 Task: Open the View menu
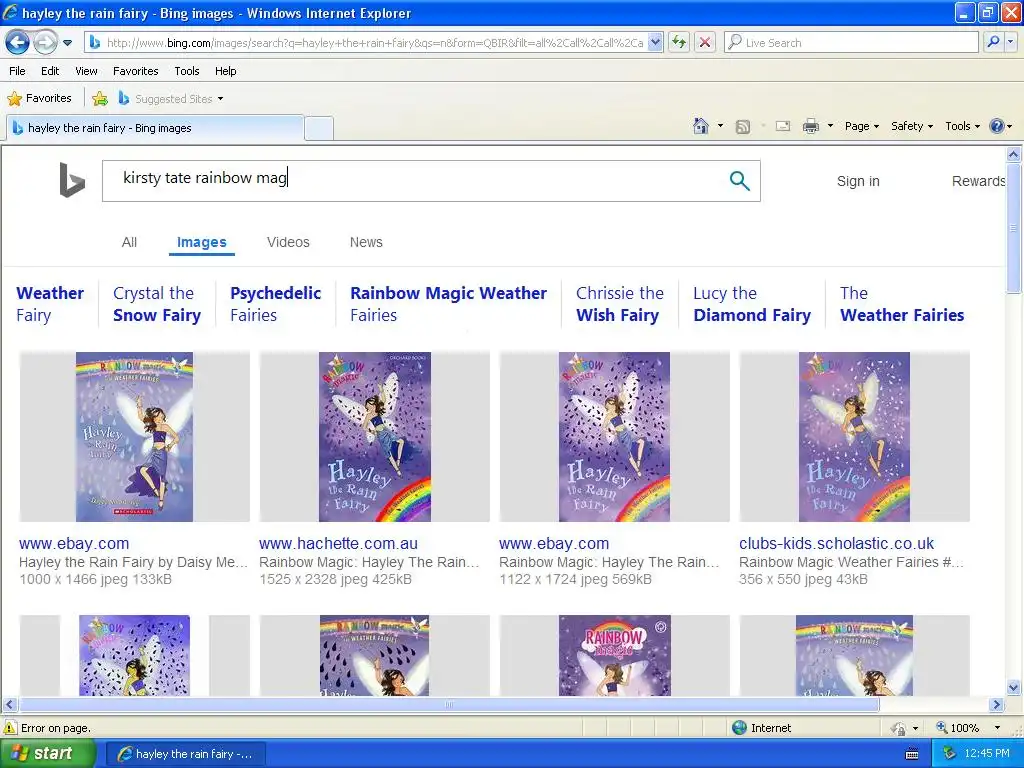tap(86, 71)
